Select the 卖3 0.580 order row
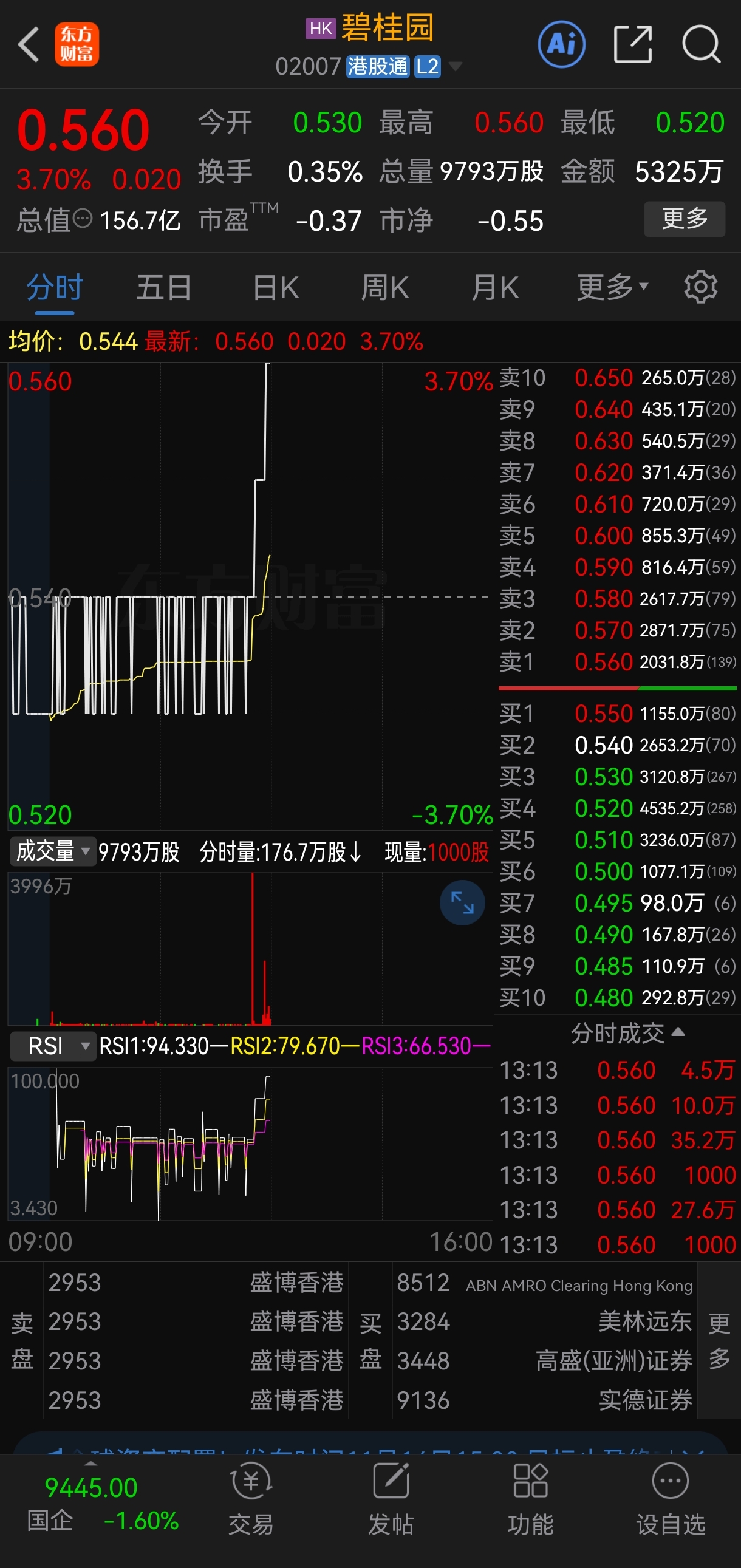Image resolution: width=741 pixels, height=1568 pixels. pyautogui.click(x=617, y=599)
